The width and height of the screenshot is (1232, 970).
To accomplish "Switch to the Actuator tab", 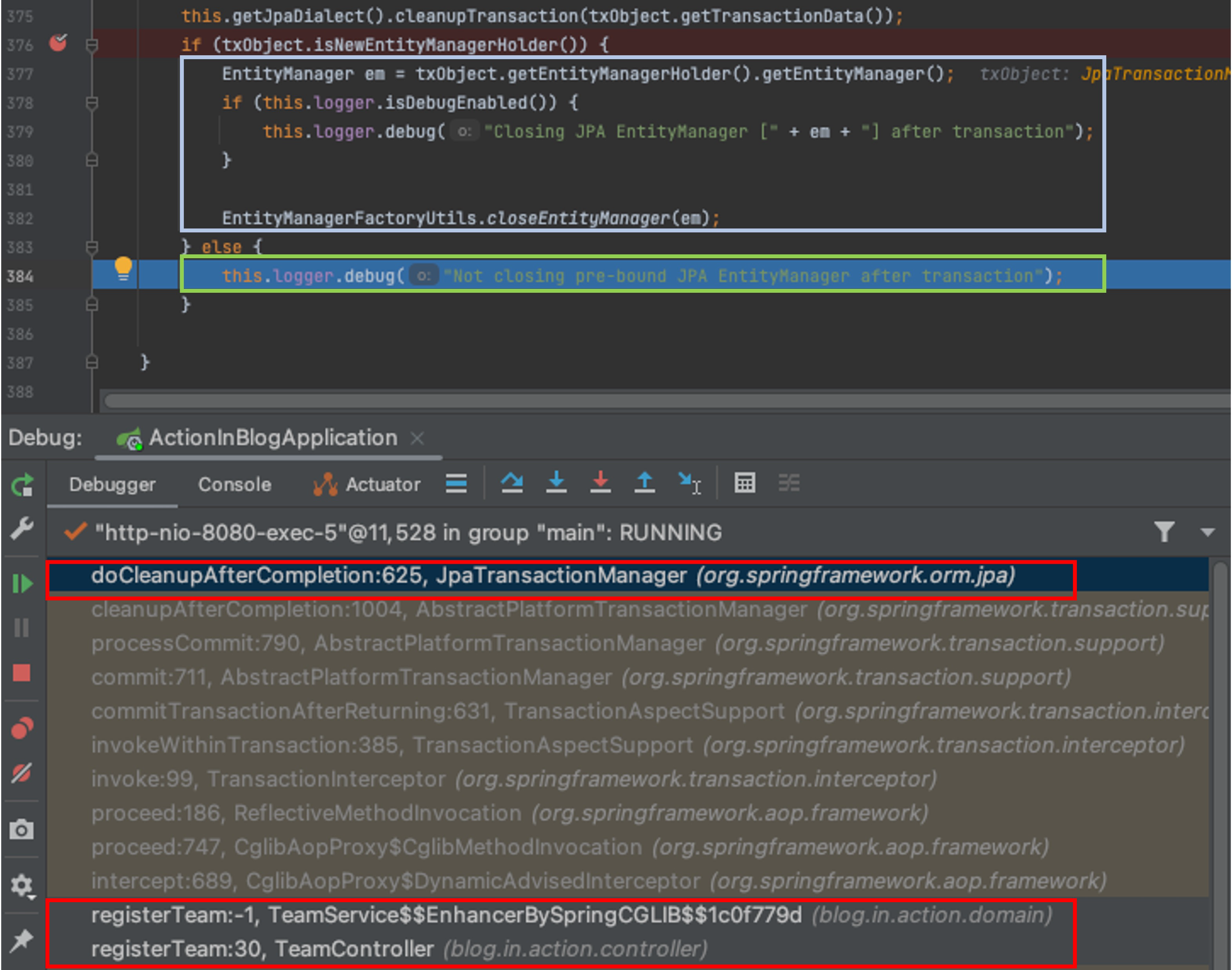I will coord(367,484).
